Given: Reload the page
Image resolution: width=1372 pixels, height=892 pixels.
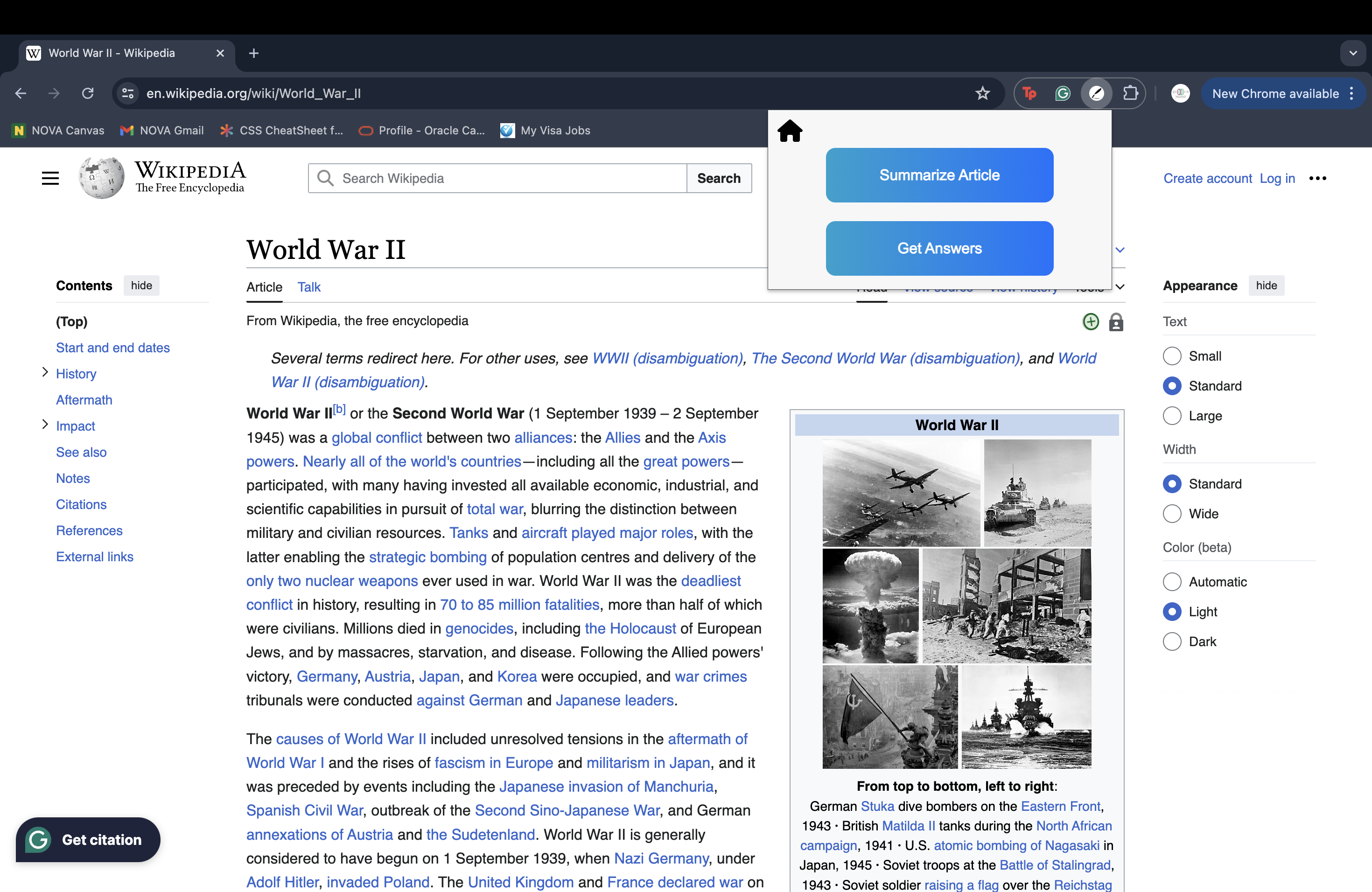Looking at the screenshot, I should [x=88, y=93].
